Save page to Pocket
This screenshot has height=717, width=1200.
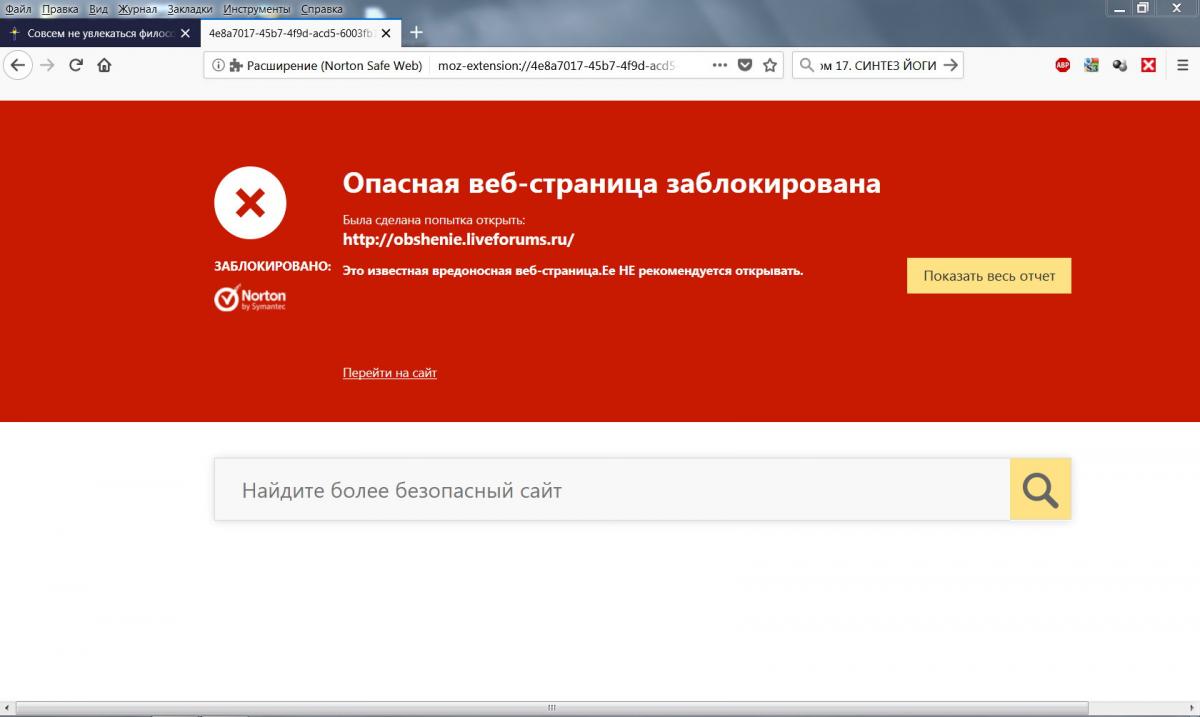pos(745,65)
